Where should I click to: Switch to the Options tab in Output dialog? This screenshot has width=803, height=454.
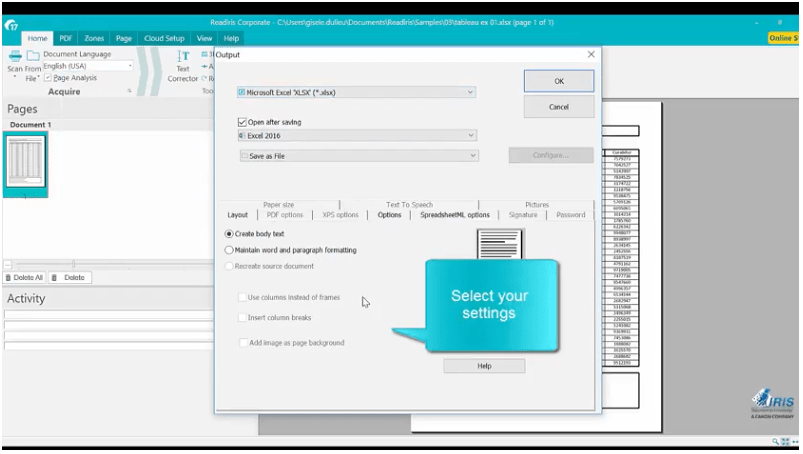[x=389, y=215]
